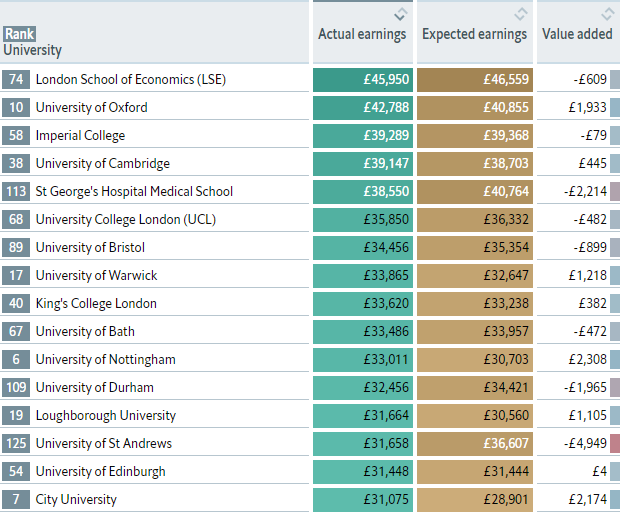Click rank badge 125
The width and height of the screenshot is (622, 514).
tap(16, 443)
